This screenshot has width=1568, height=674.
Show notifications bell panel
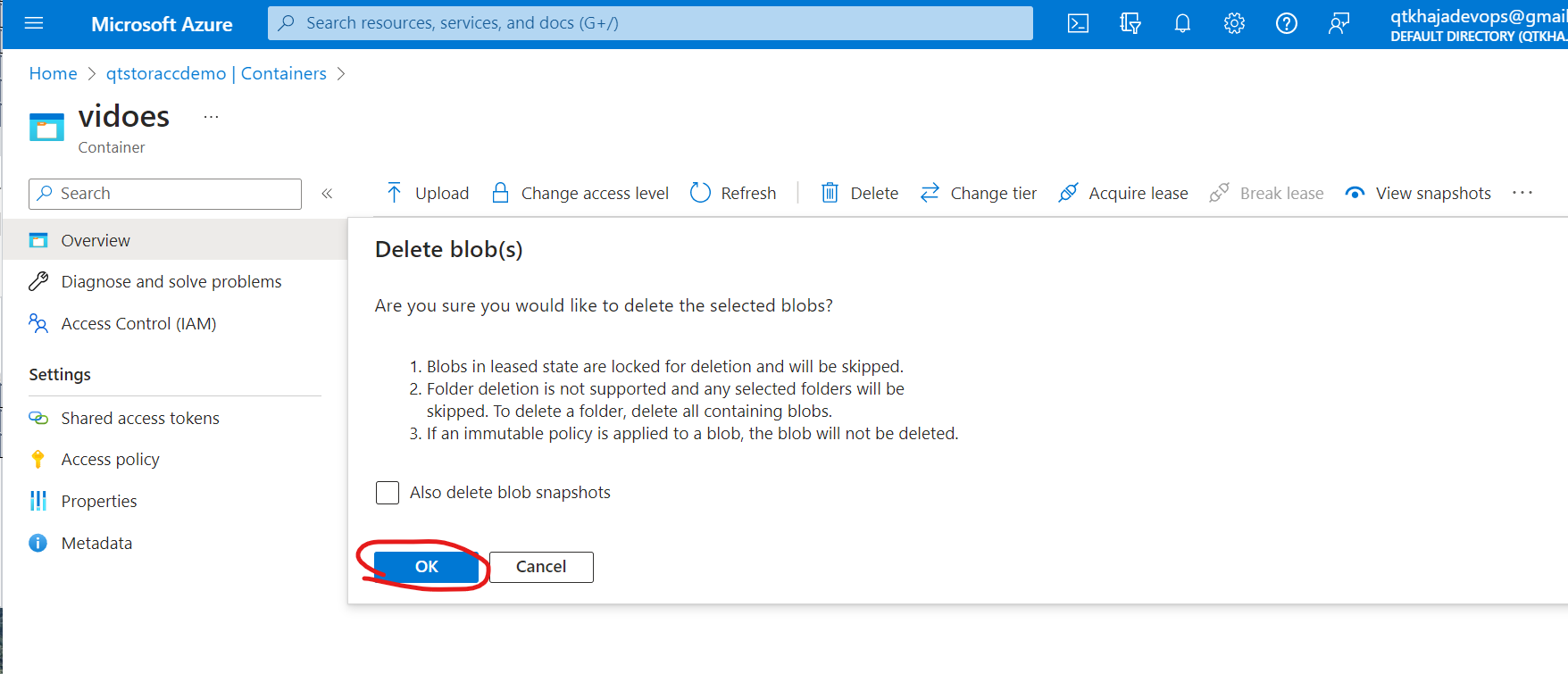(1182, 23)
